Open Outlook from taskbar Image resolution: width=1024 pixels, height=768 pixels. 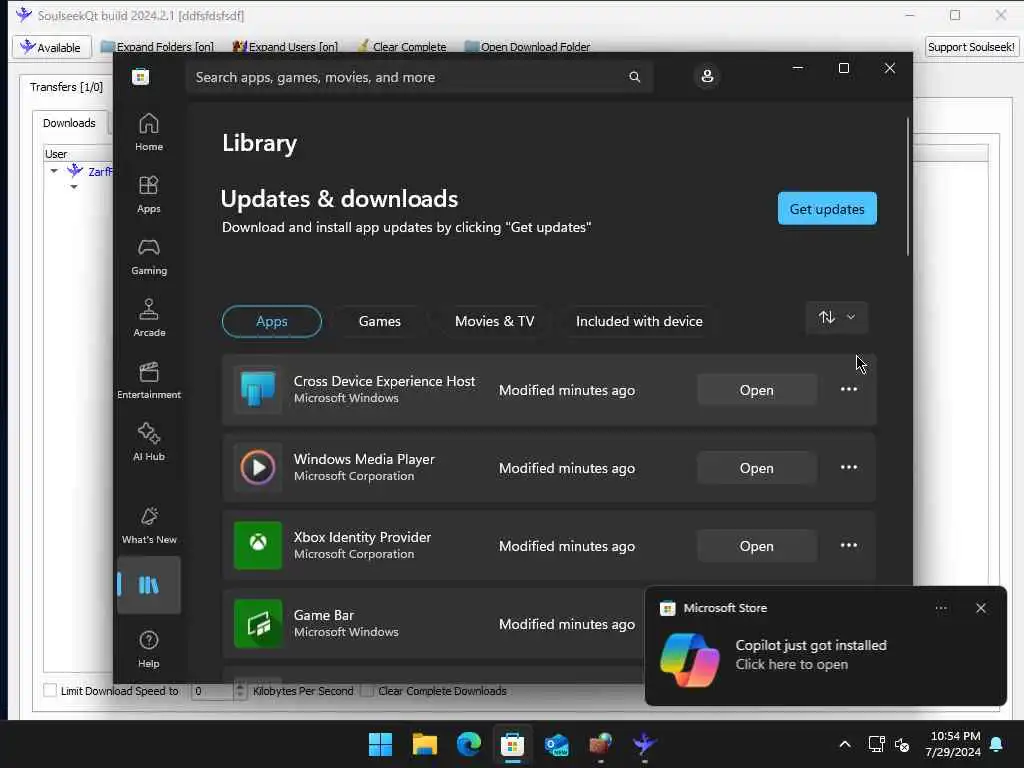coord(557,744)
